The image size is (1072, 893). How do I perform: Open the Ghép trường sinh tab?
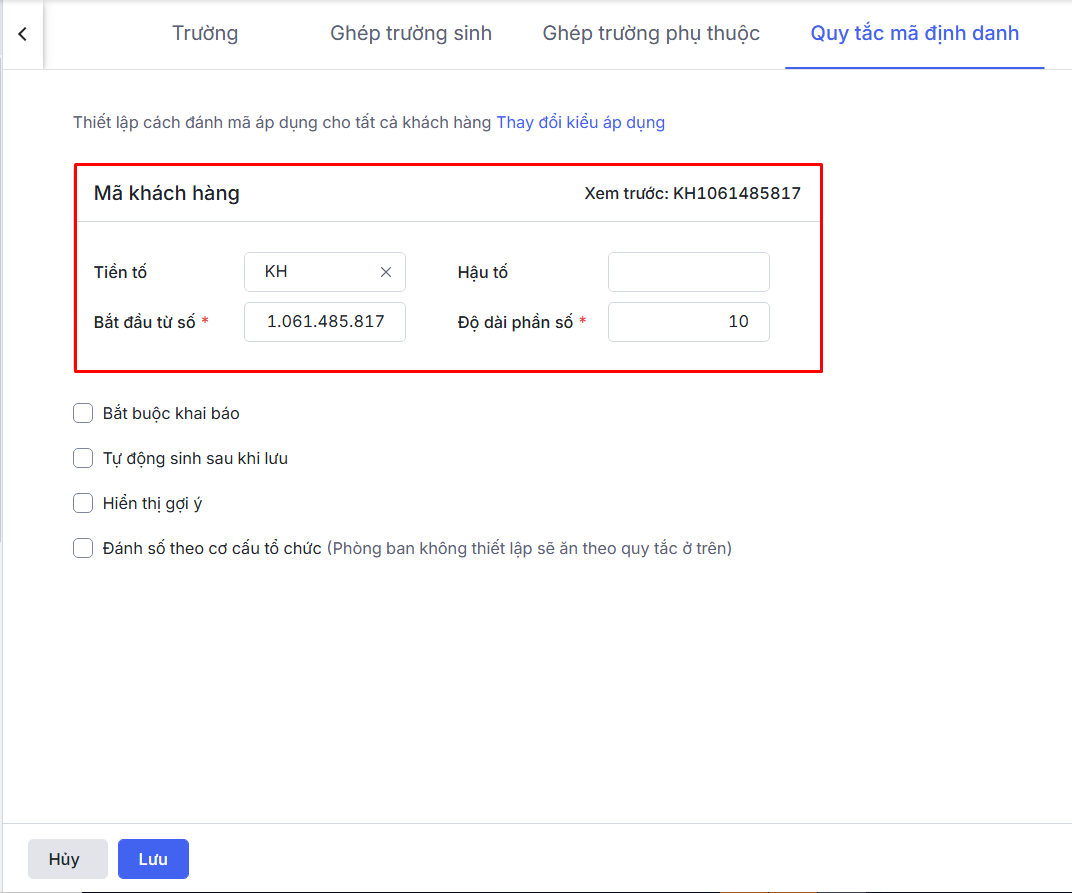411,34
